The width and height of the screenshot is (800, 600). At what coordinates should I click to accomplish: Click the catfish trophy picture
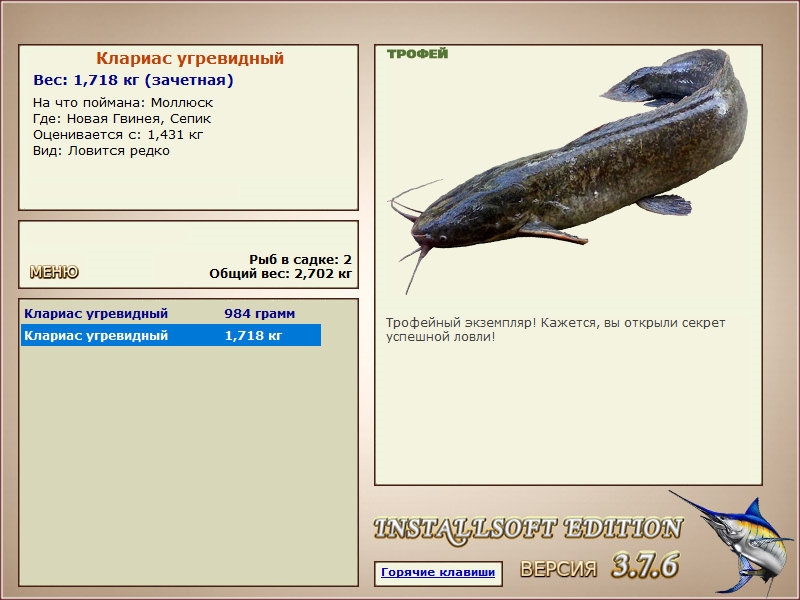(x=567, y=171)
